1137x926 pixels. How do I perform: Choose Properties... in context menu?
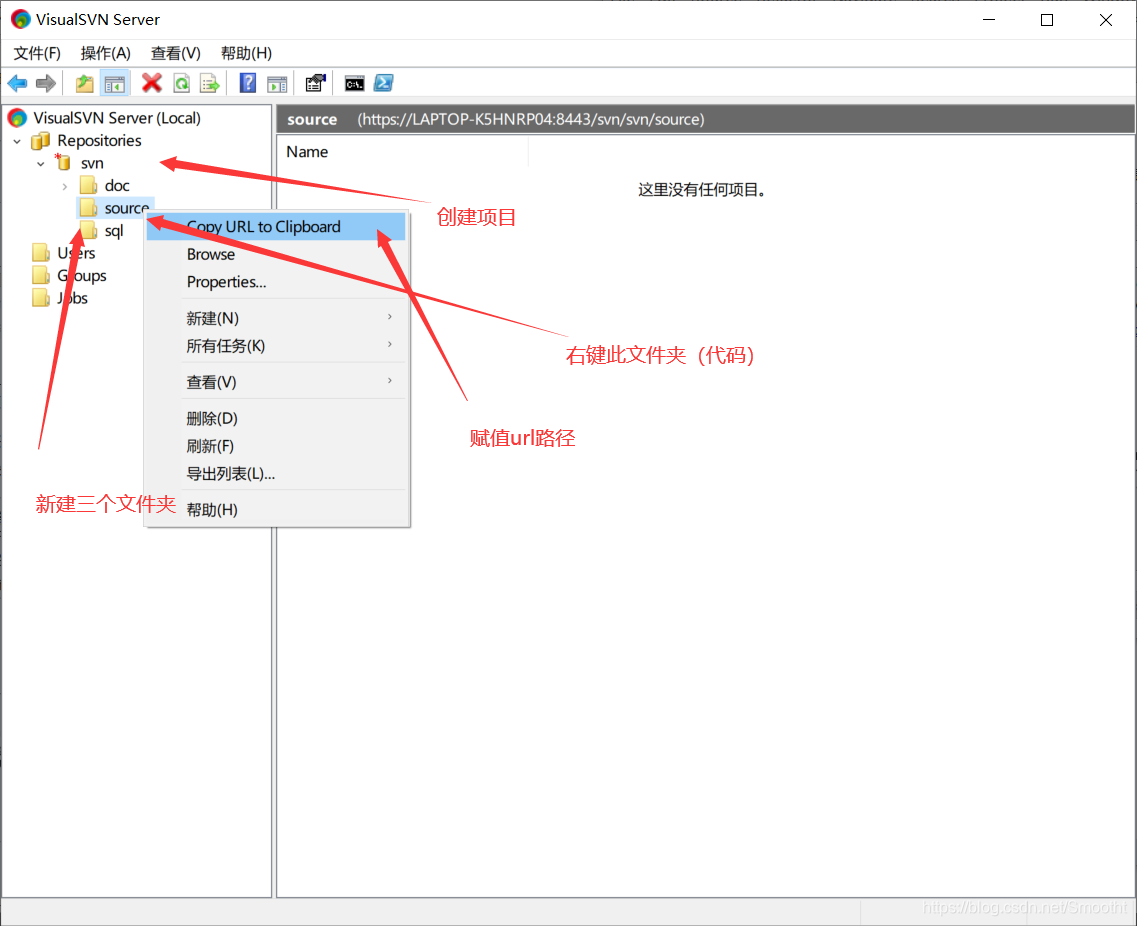(x=276, y=281)
